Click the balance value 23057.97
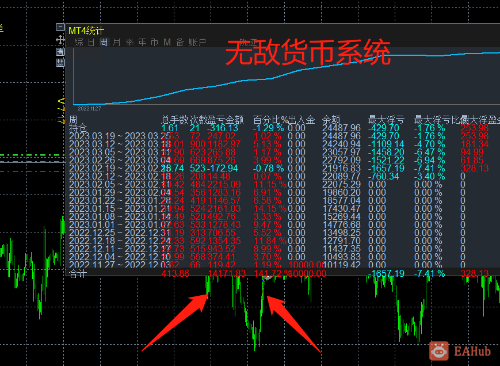The image size is (500, 366). point(341,152)
